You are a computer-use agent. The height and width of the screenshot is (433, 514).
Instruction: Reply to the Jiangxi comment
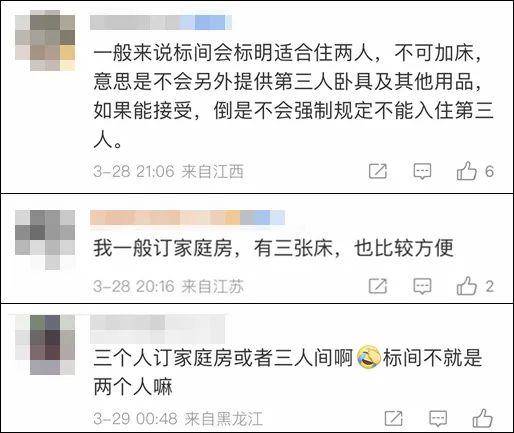click(x=422, y=171)
